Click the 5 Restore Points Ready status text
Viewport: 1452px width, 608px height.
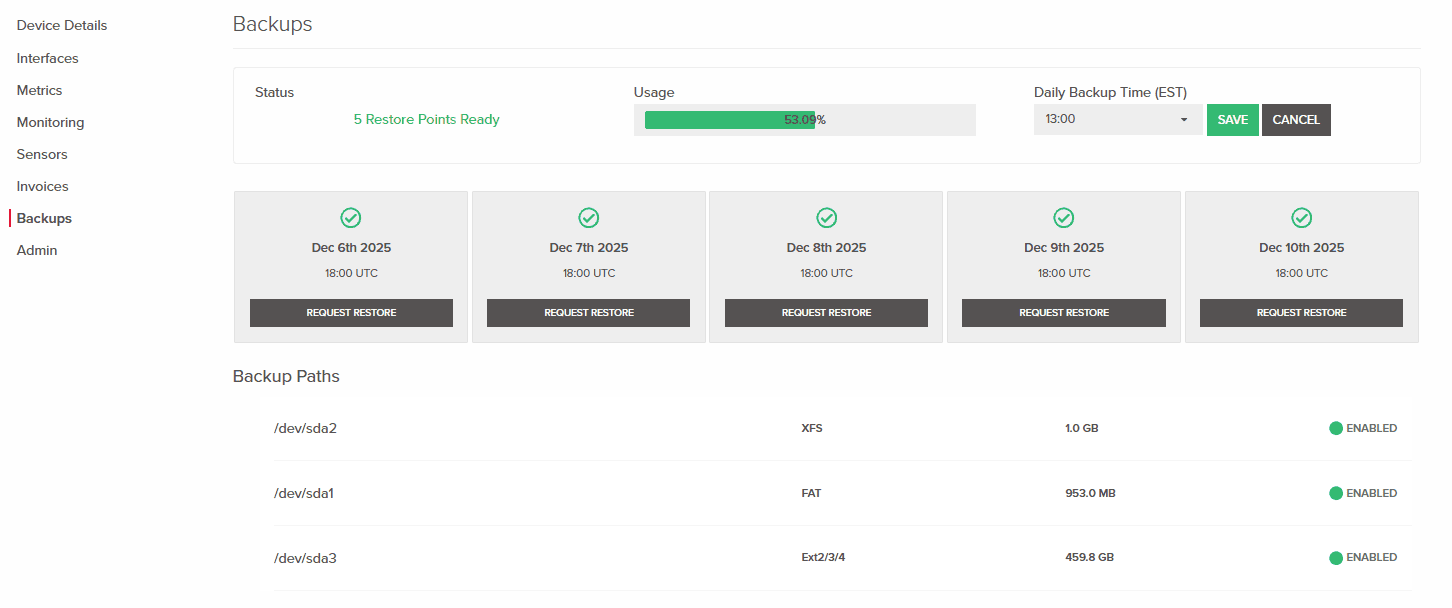coord(426,119)
